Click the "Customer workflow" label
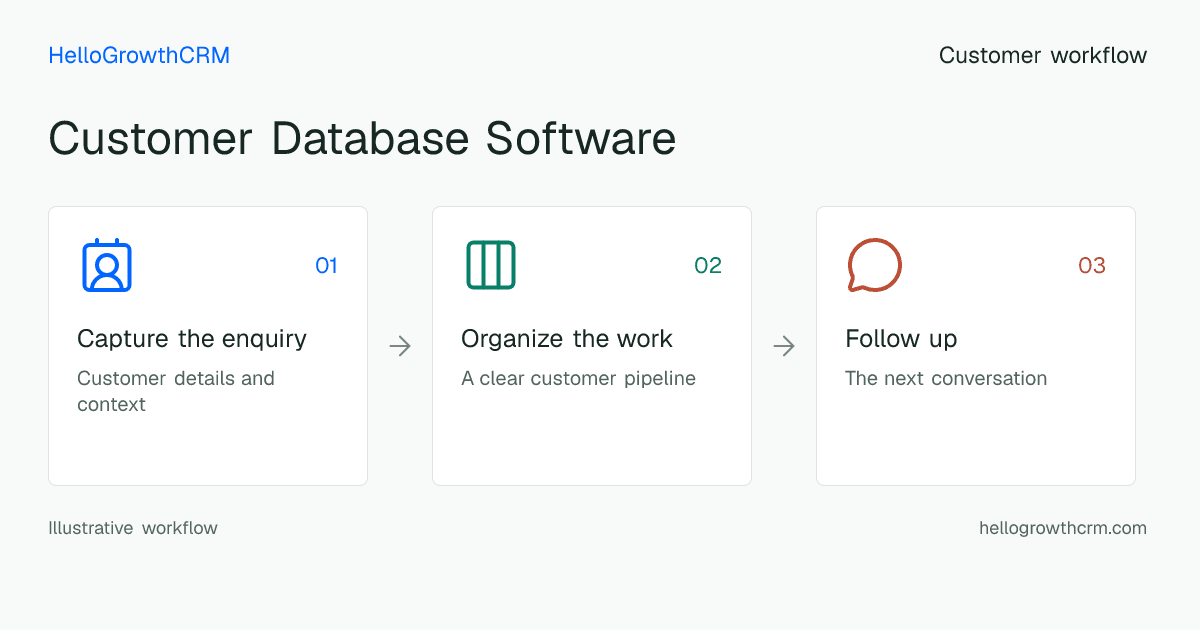The image size is (1200, 630). tap(1043, 56)
